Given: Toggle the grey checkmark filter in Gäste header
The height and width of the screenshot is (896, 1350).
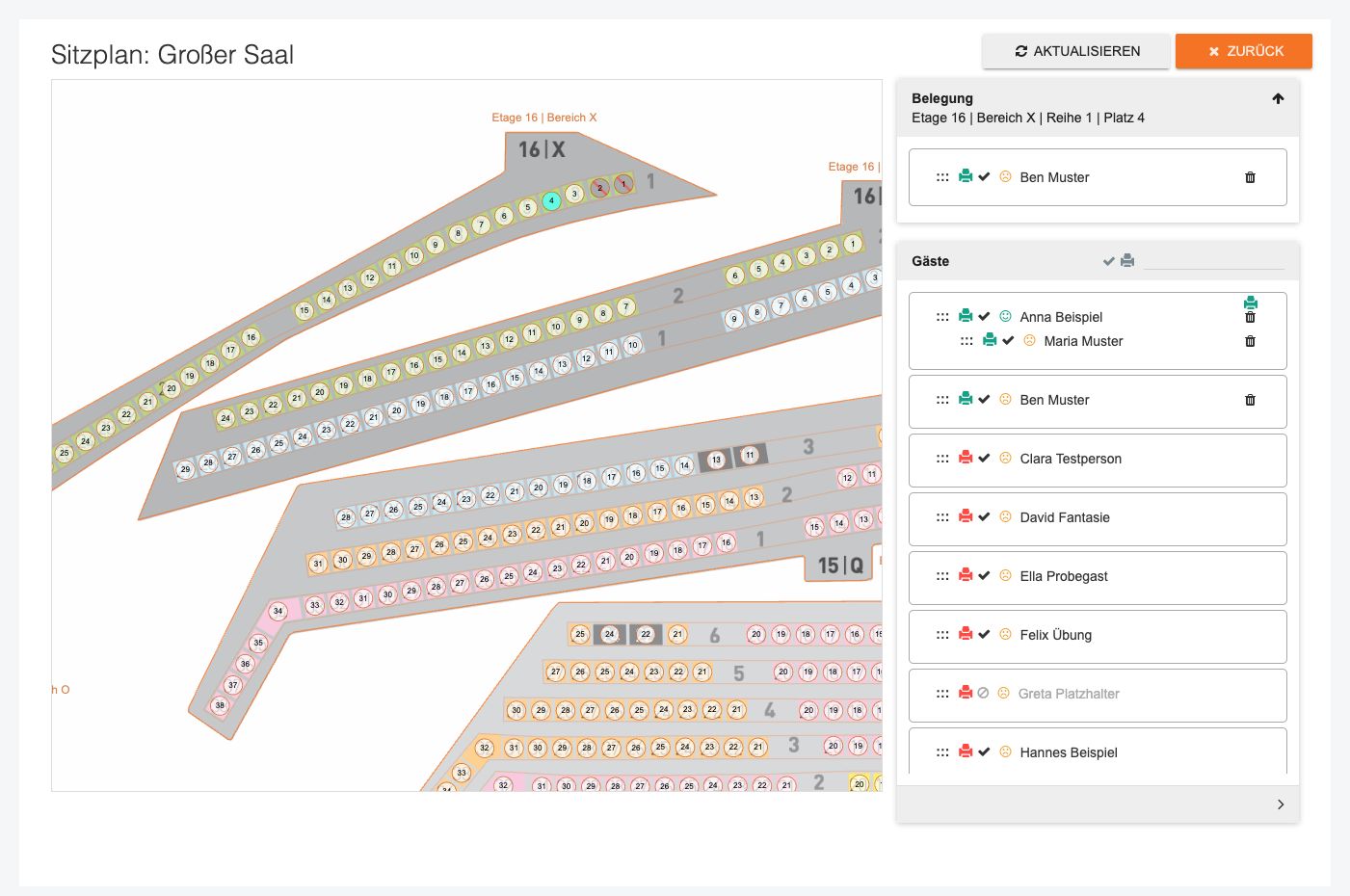Looking at the screenshot, I should pyautogui.click(x=1109, y=261).
